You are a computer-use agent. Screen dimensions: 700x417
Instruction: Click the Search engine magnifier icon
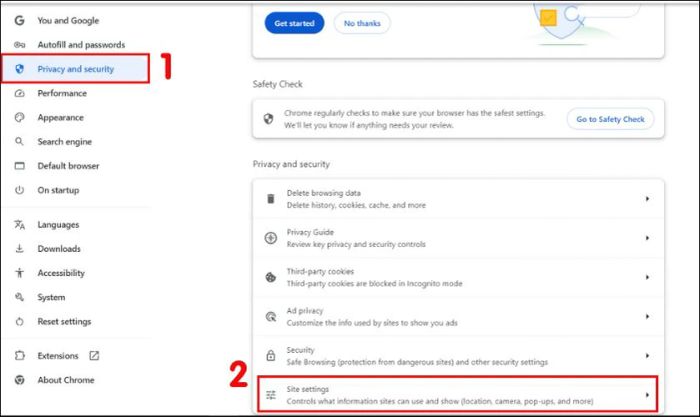[x=19, y=142]
